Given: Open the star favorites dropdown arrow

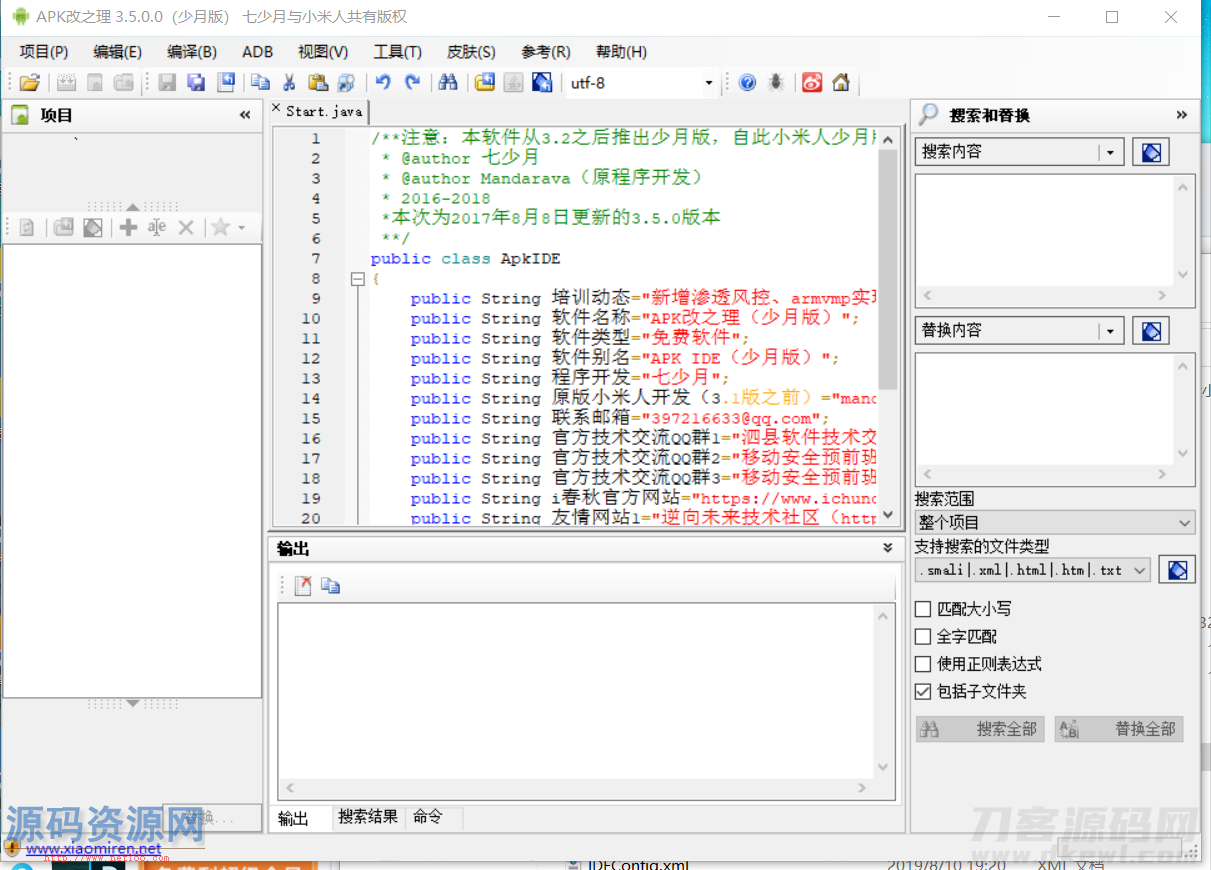Looking at the screenshot, I should pos(241,229).
